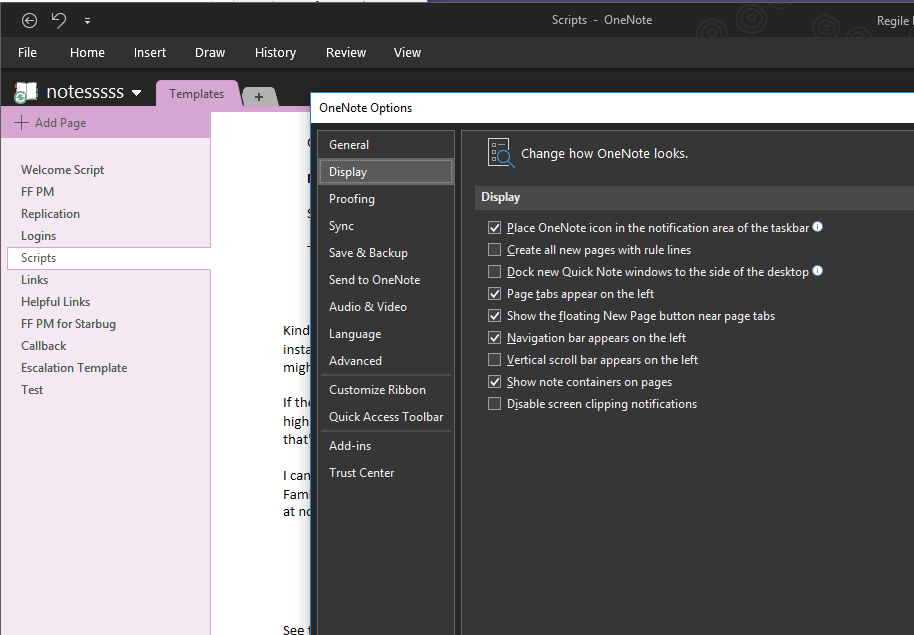Open the Logins page
The height and width of the screenshot is (635, 914).
pyautogui.click(x=109, y=236)
